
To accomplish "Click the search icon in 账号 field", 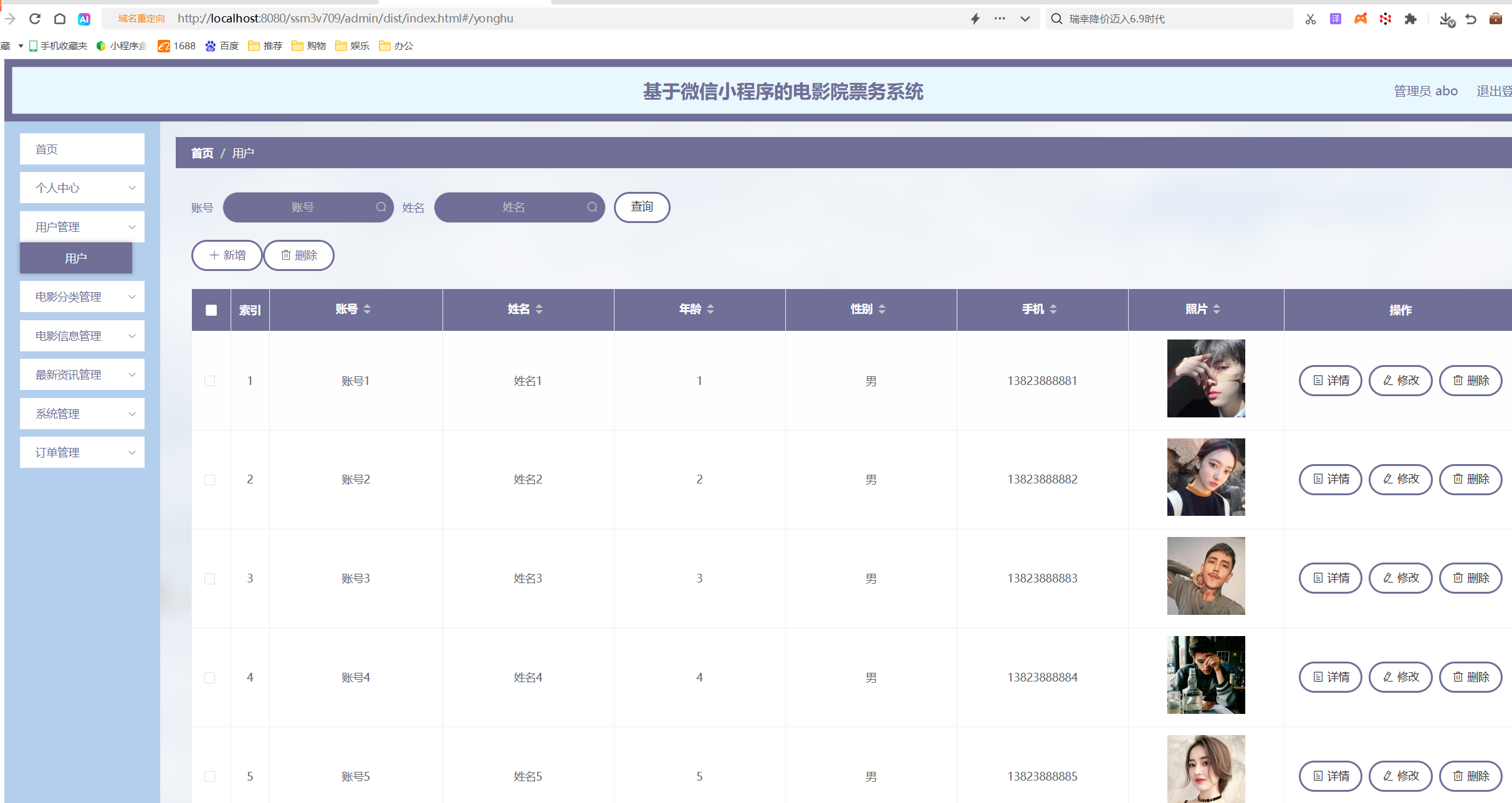I will (381, 207).
